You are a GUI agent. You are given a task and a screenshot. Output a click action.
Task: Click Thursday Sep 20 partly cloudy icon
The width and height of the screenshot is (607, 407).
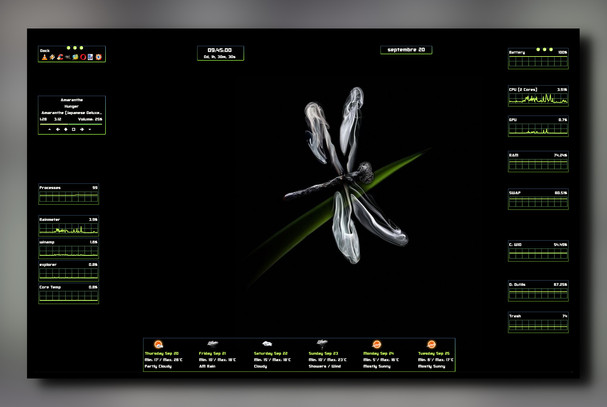(158, 344)
